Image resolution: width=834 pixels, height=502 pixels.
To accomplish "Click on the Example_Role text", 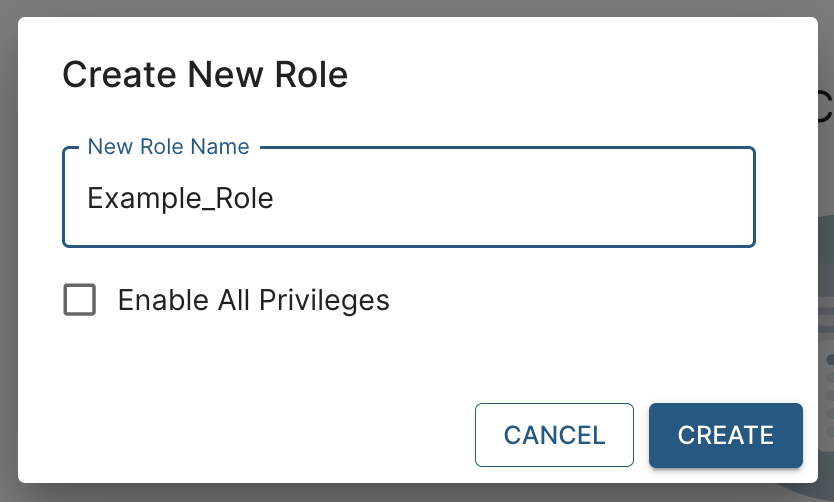I will tap(180, 198).
